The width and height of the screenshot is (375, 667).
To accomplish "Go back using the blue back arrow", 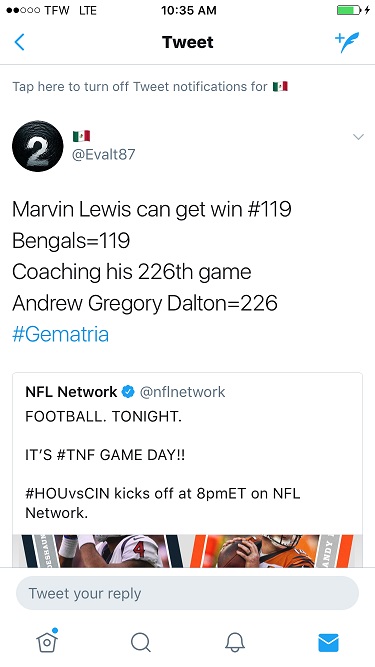I will (x=19, y=42).
